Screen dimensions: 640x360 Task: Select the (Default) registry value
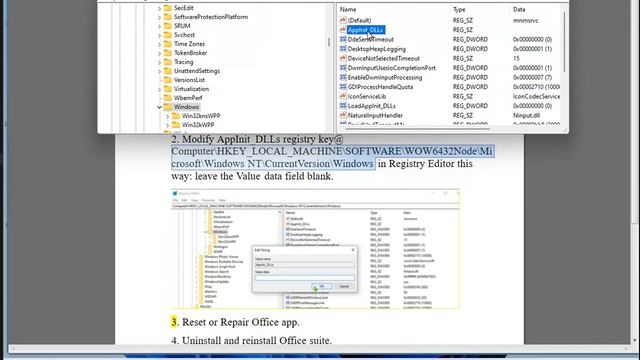359,20
